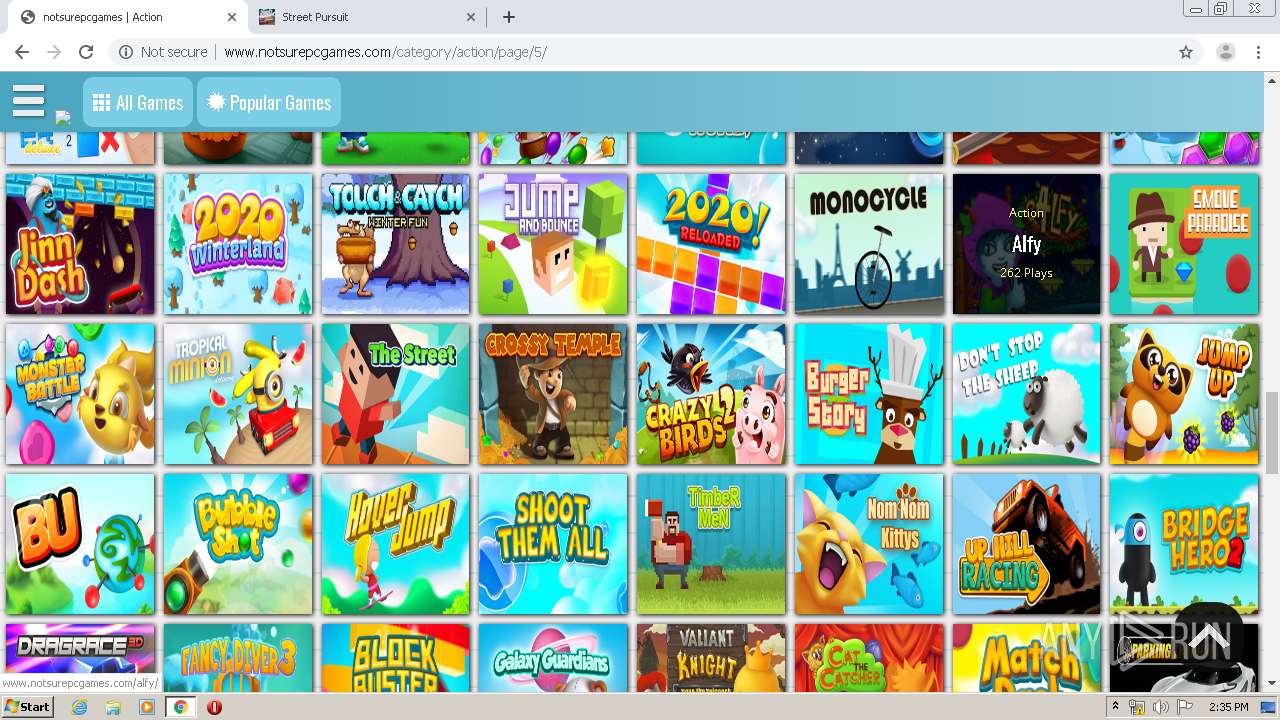The height and width of the screenshot is (720, 1280).
Task: Open the Windows Start menu
Action: 27,706
